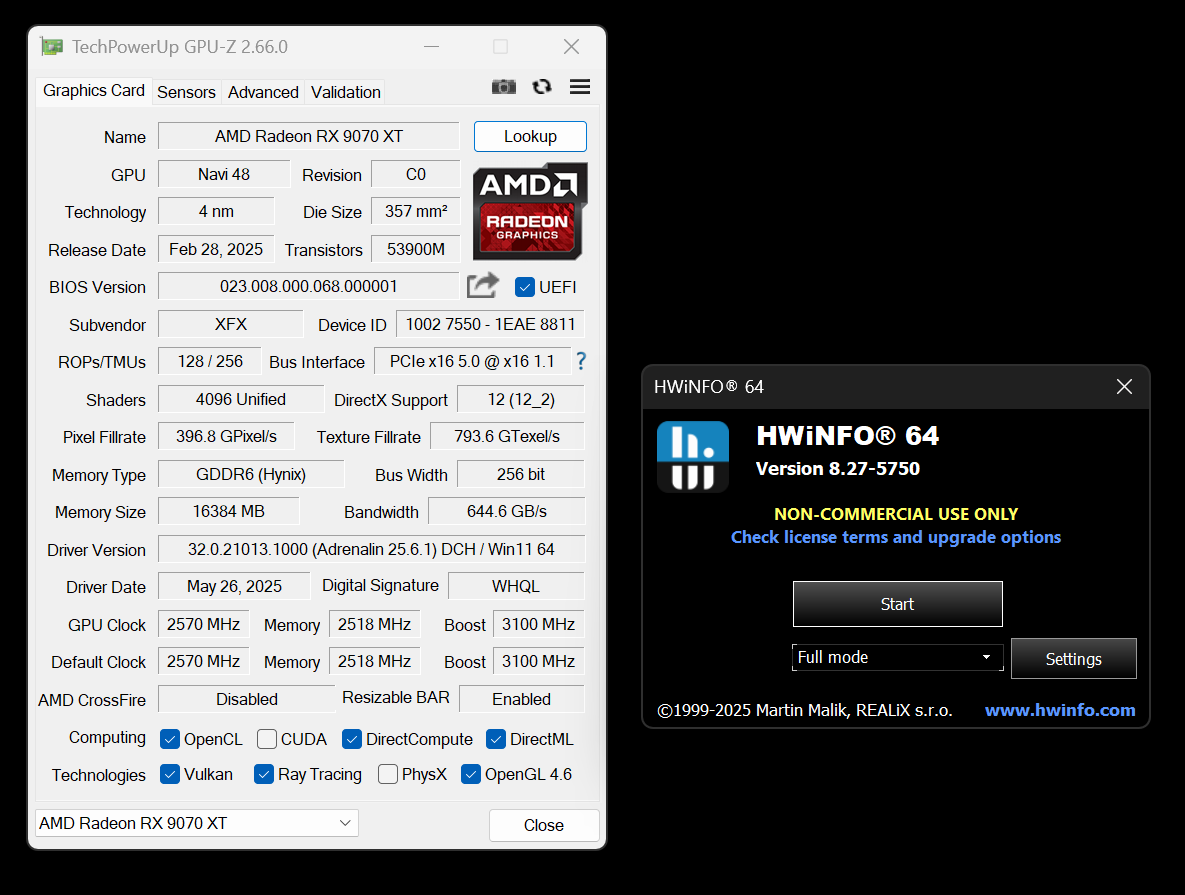
Task: Close the GPU-Z window with X
Action: (x=571, y=47)
